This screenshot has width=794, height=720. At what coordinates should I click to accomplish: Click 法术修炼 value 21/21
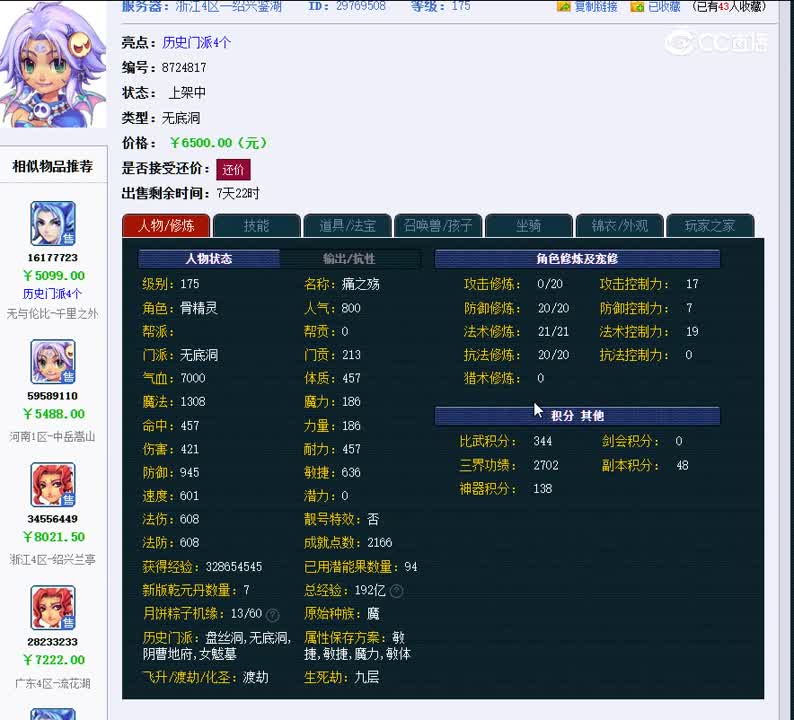(553, 332)
